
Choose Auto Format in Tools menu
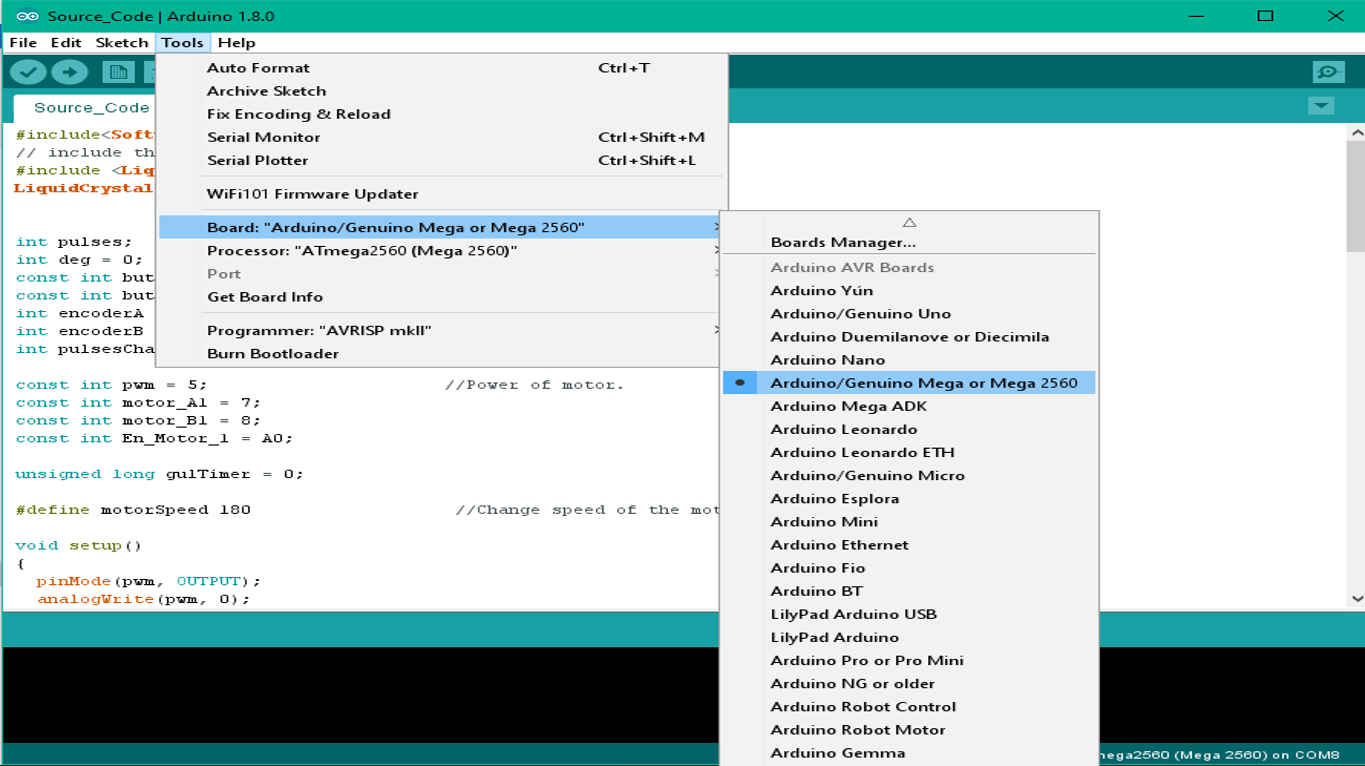point(258,68)
